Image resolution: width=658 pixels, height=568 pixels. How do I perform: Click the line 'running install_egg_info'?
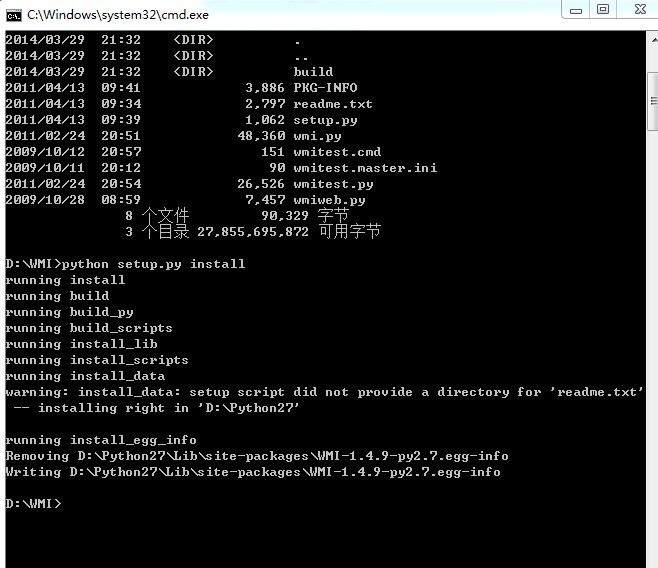[101, 440]
